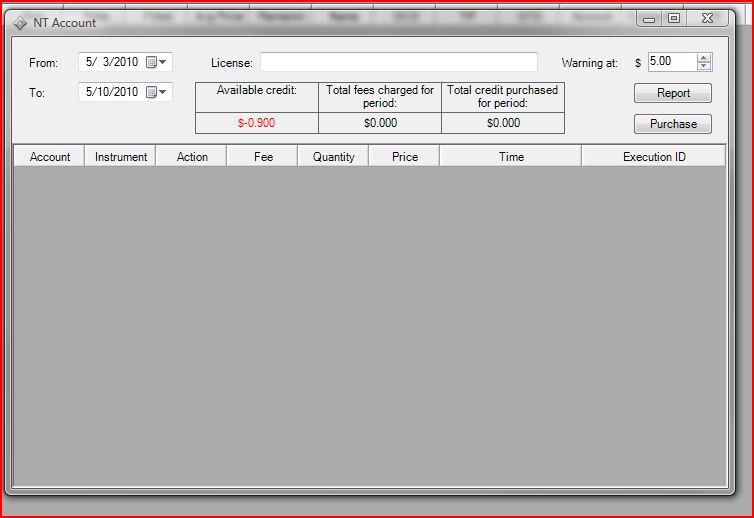Maximize the NT Account window
This screenshot has width=754, height=518.
[674, 19]
